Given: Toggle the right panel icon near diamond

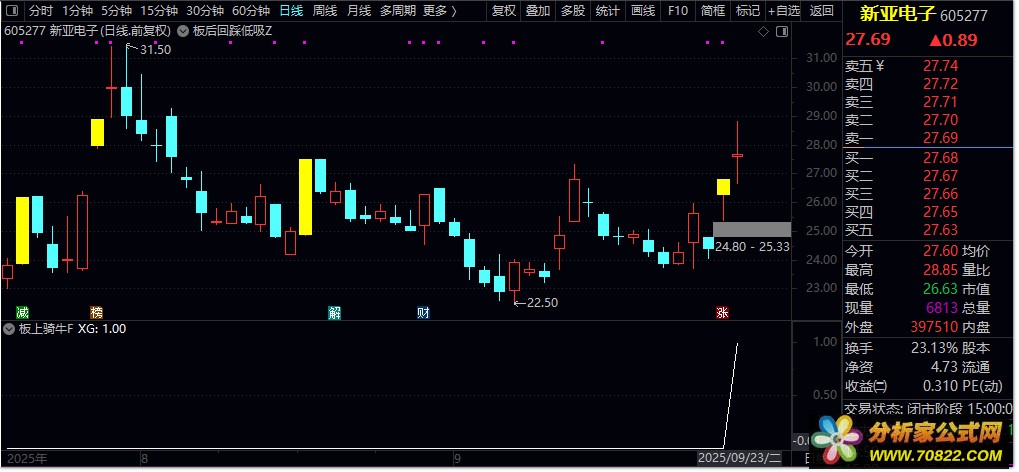Looking at the screenshot, I should (x=782, y=31).
